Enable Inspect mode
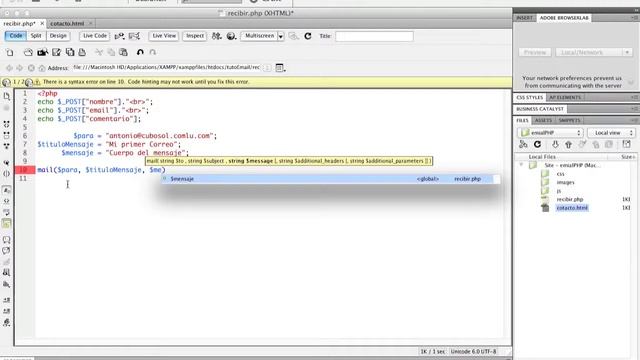 pyautogui.click(x=195, y=36)
